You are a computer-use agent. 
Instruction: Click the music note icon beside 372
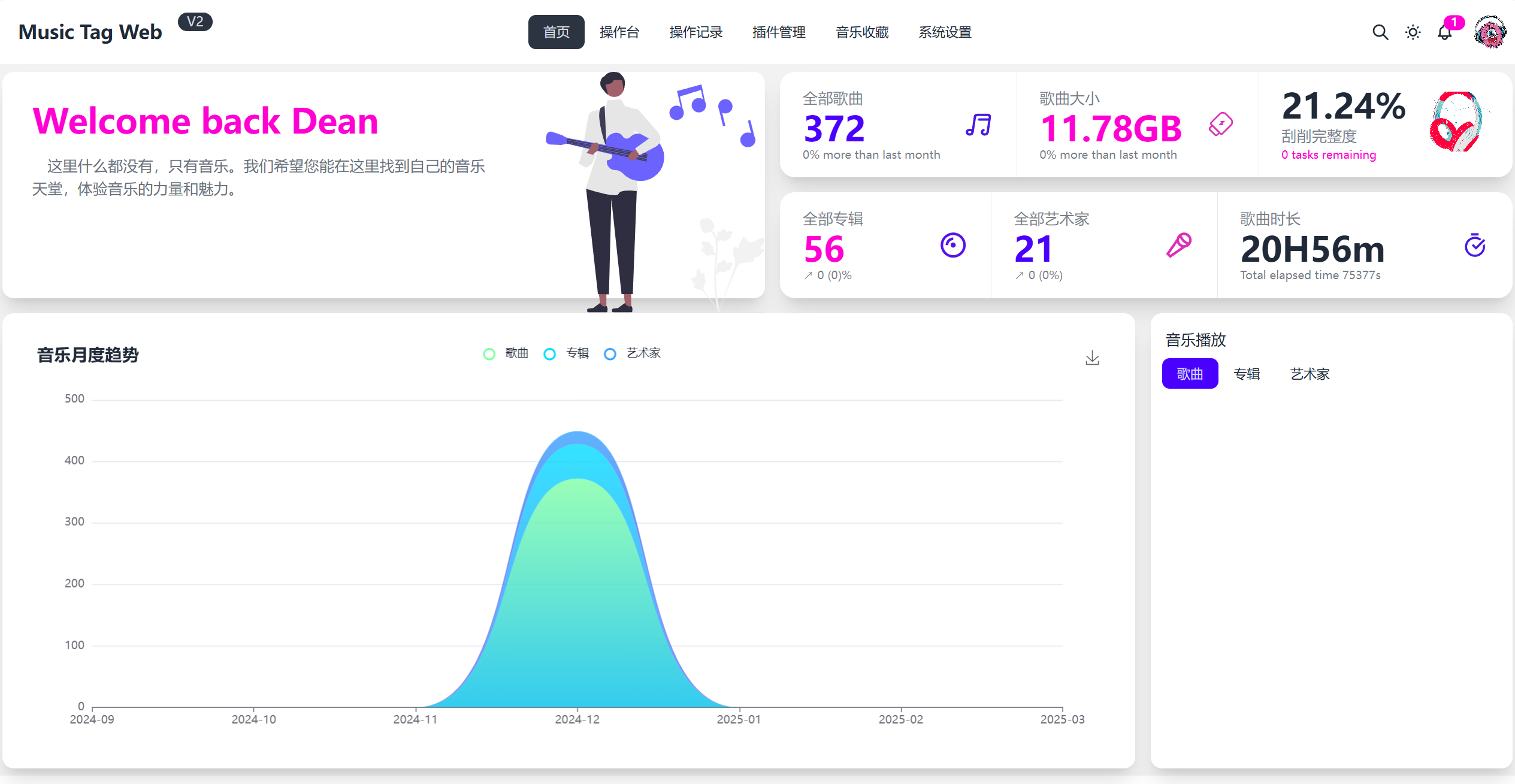[978, 125]
